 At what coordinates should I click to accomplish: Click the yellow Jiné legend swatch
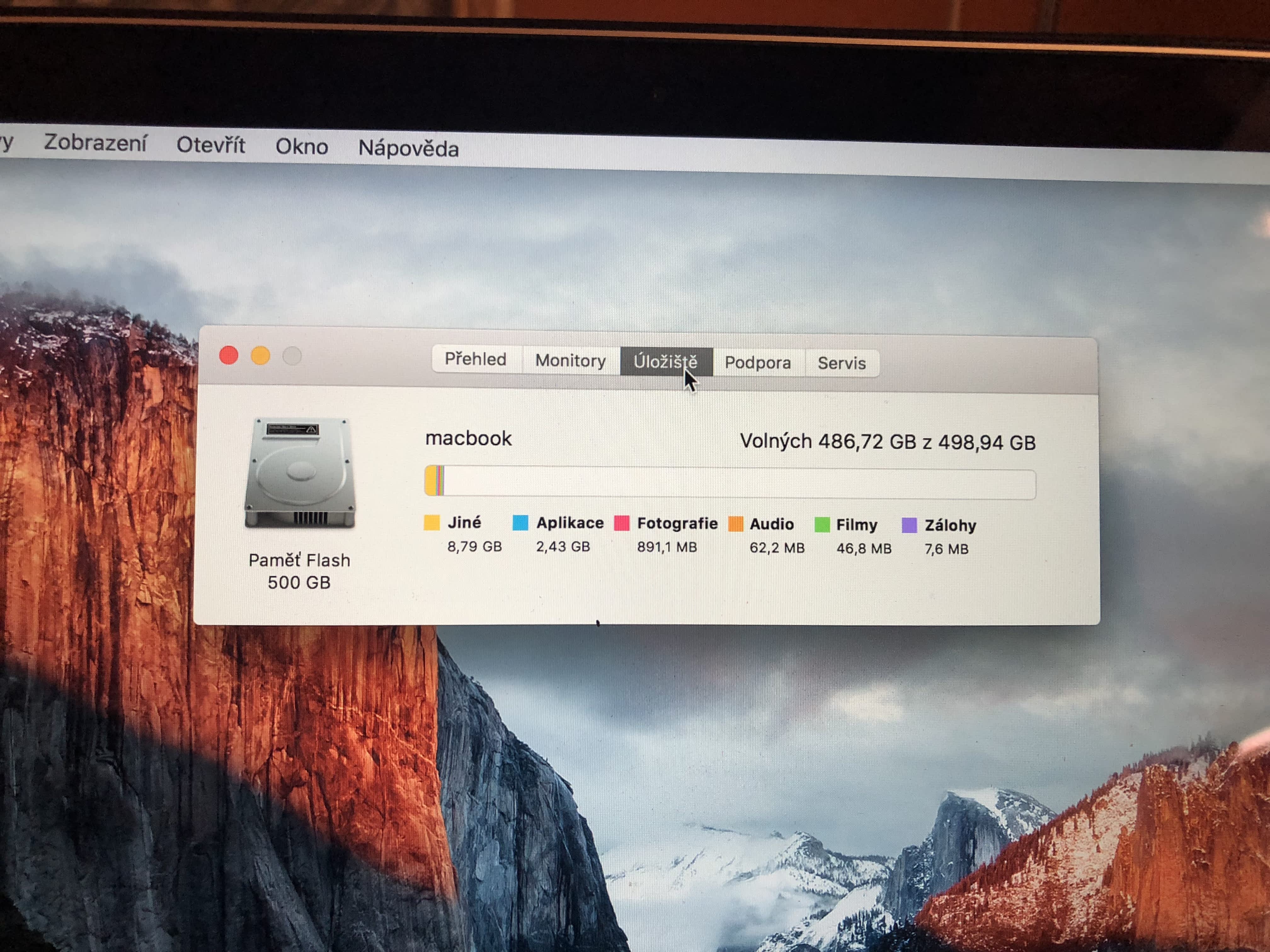(431, 522)
